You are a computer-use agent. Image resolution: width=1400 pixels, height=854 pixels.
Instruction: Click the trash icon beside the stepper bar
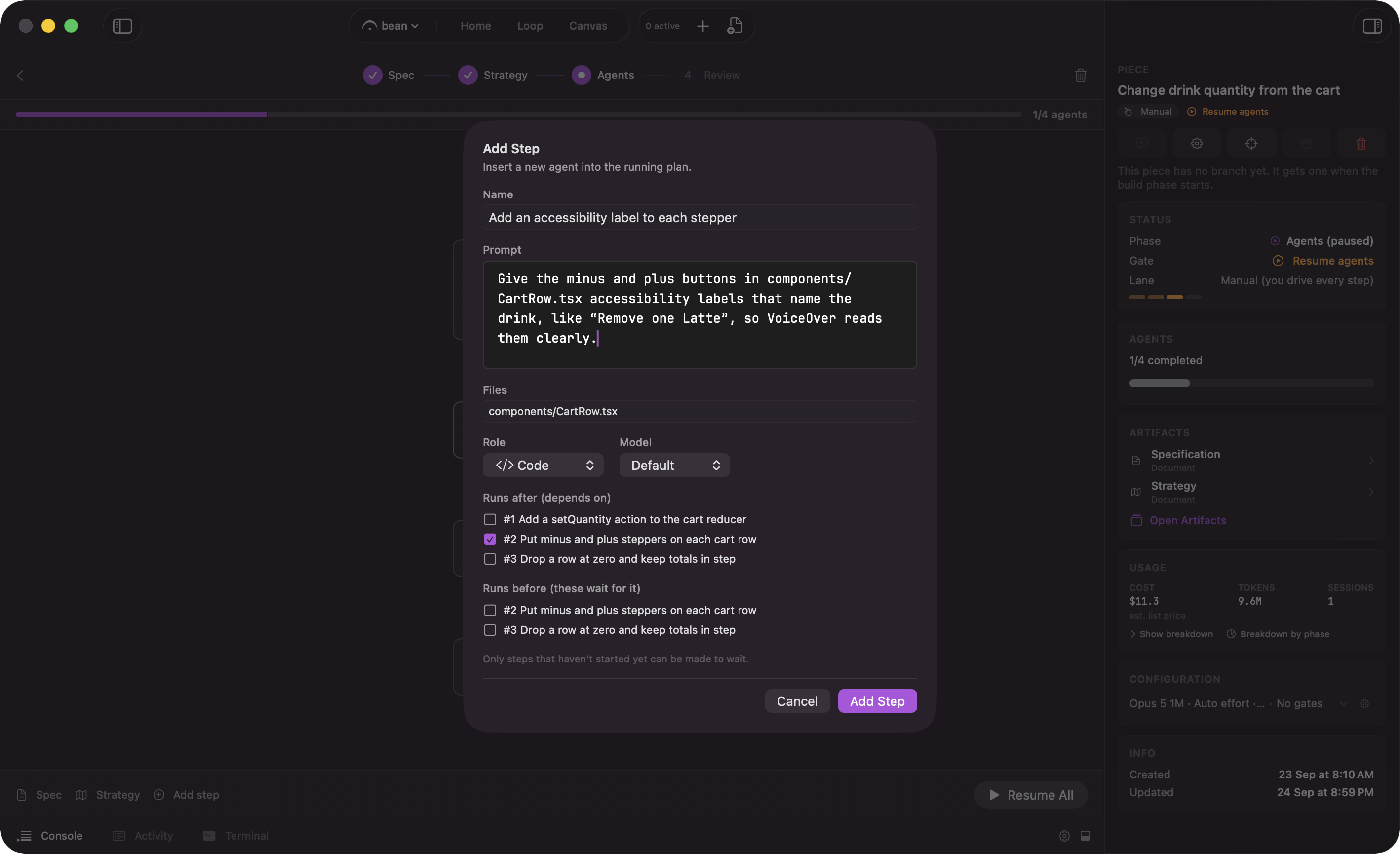coord(1080,75)
